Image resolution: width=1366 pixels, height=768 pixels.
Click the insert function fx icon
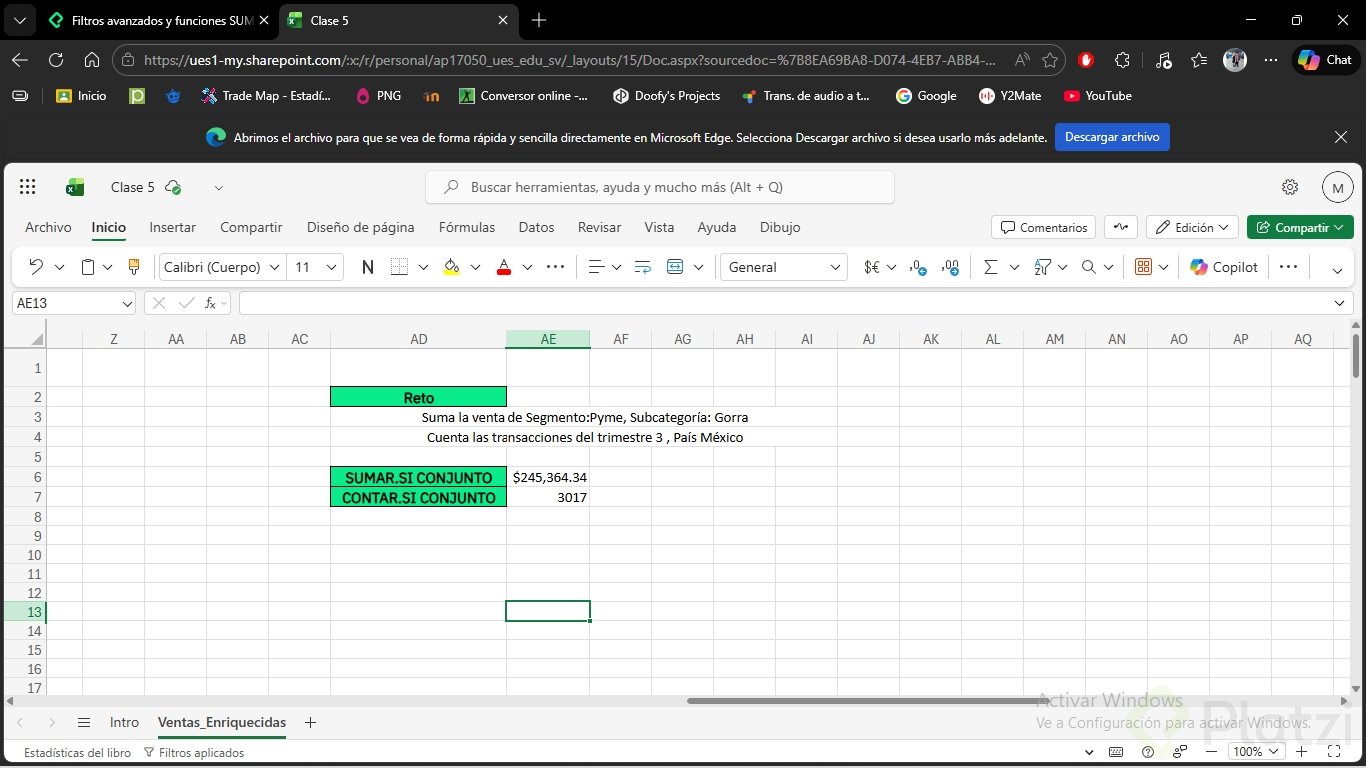[210, 303]
